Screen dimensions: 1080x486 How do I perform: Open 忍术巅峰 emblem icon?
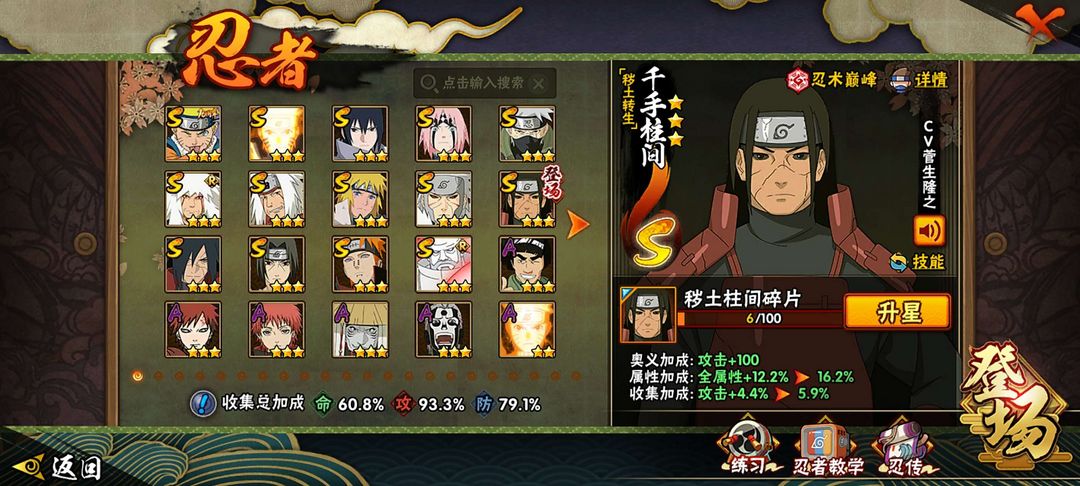[x=798, y=80]
